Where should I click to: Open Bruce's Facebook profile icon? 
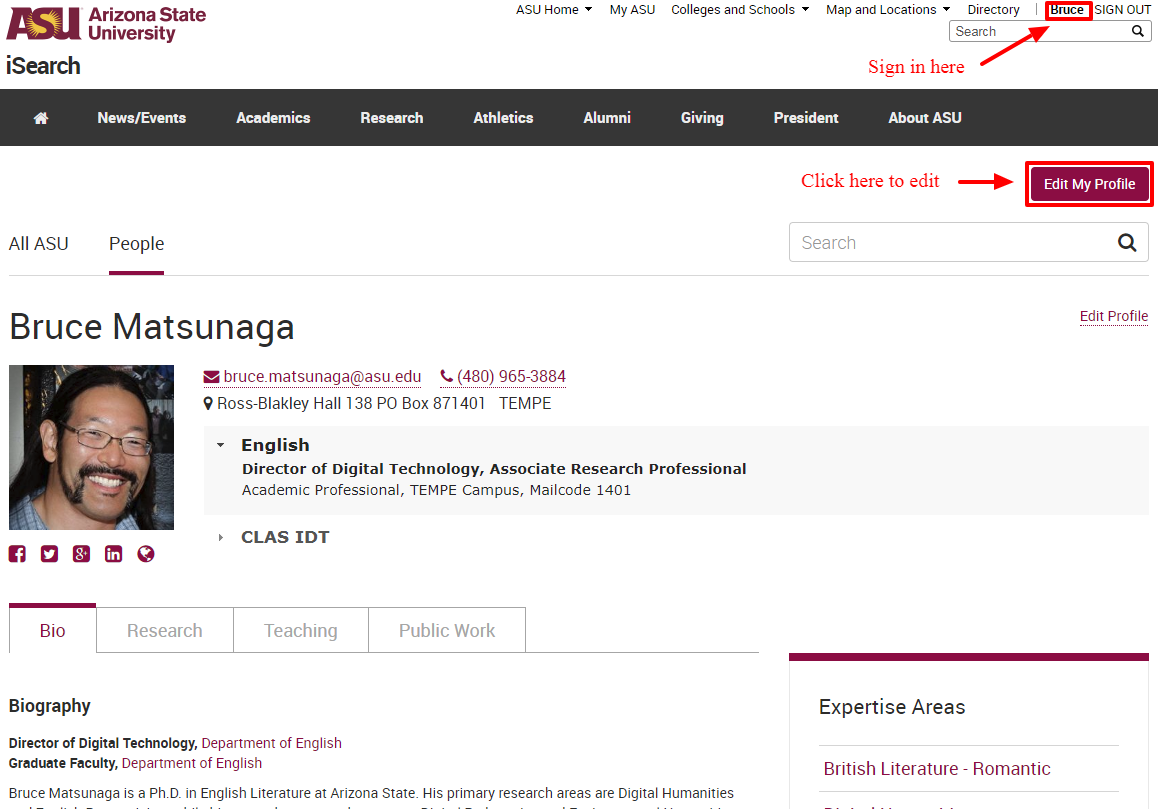17,554
